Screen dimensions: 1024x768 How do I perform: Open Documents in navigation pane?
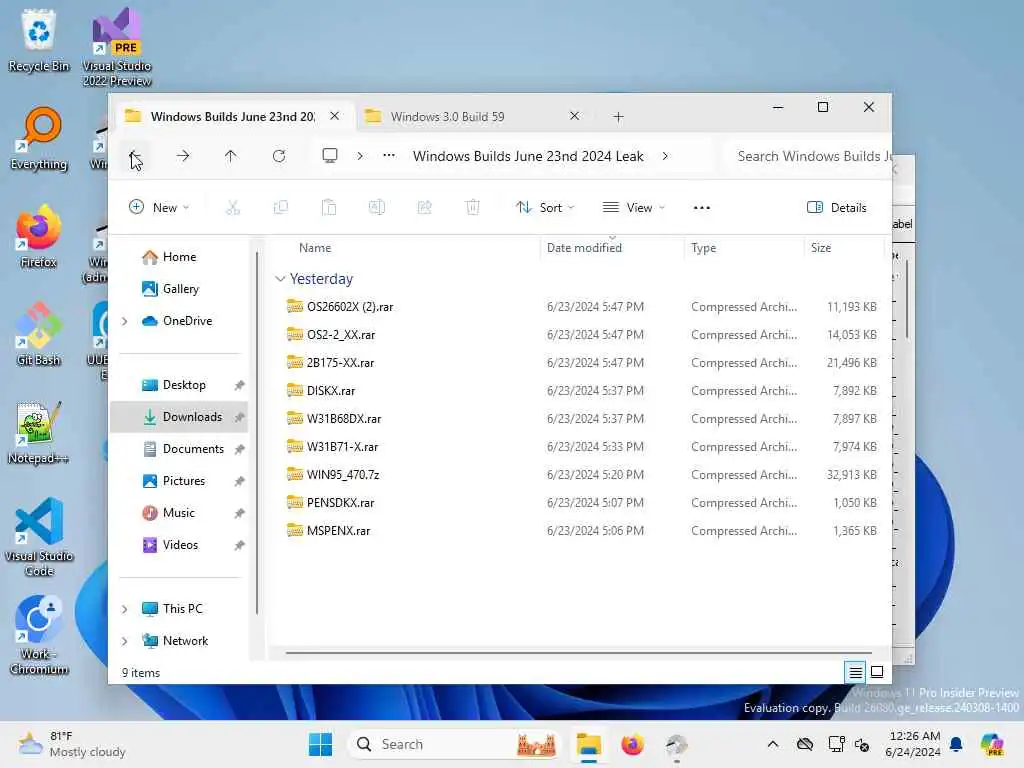(178, 449)
